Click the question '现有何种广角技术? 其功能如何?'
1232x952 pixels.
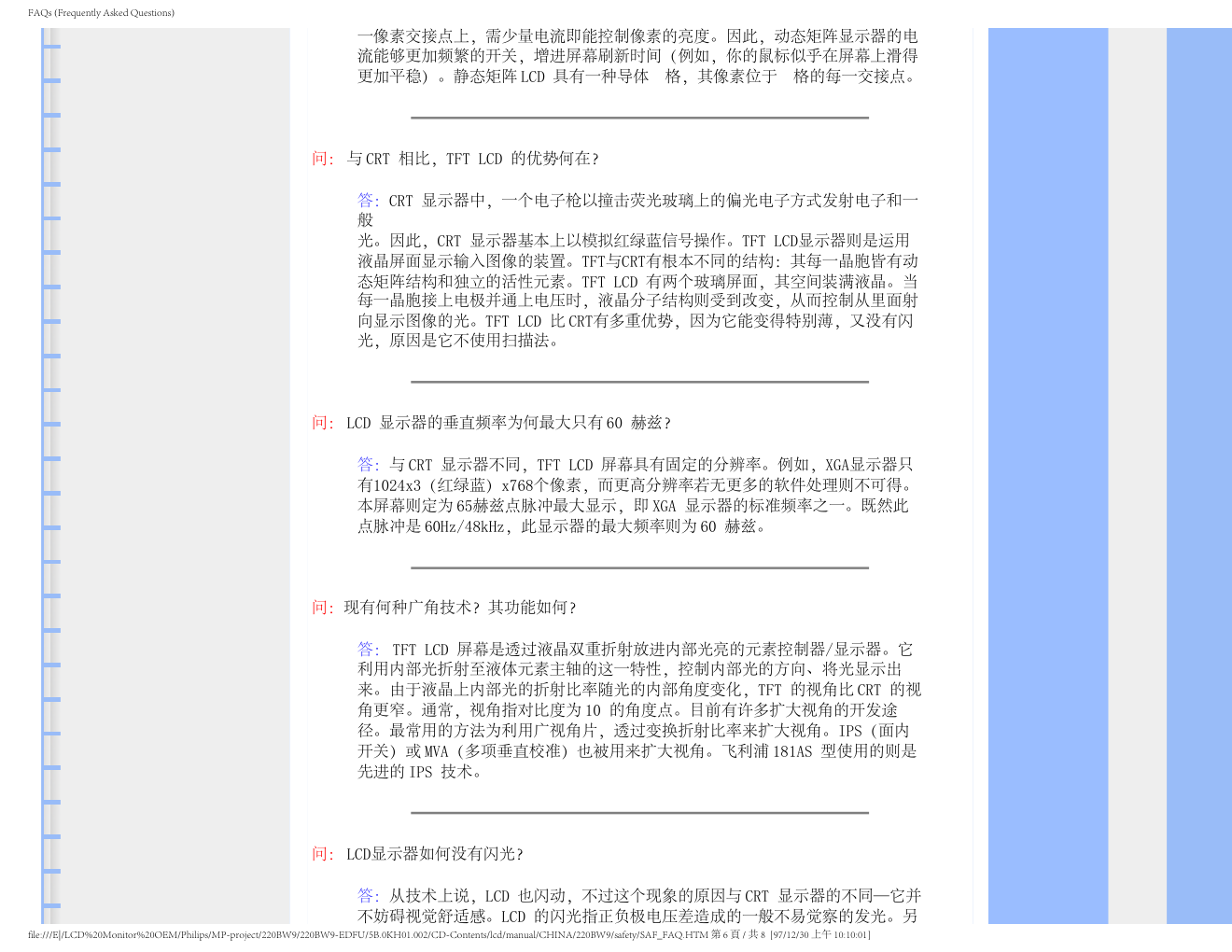point(460,608)
